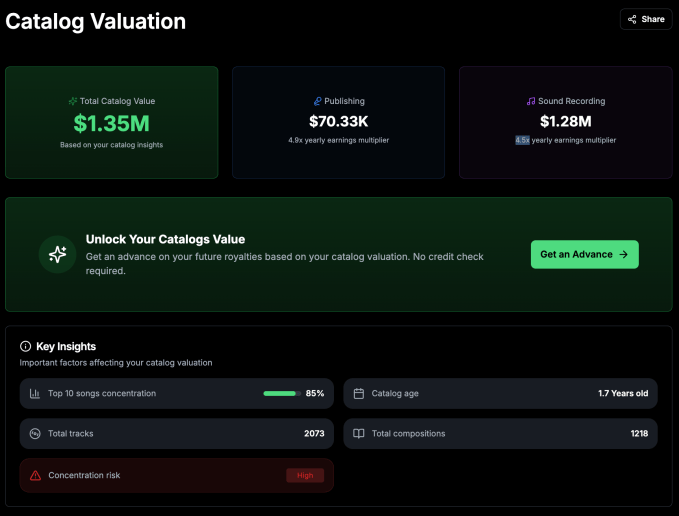The image size is (679, 516).
Task: Click the bar chart icon for songs concentration
Action: click(x=35, y=393)
